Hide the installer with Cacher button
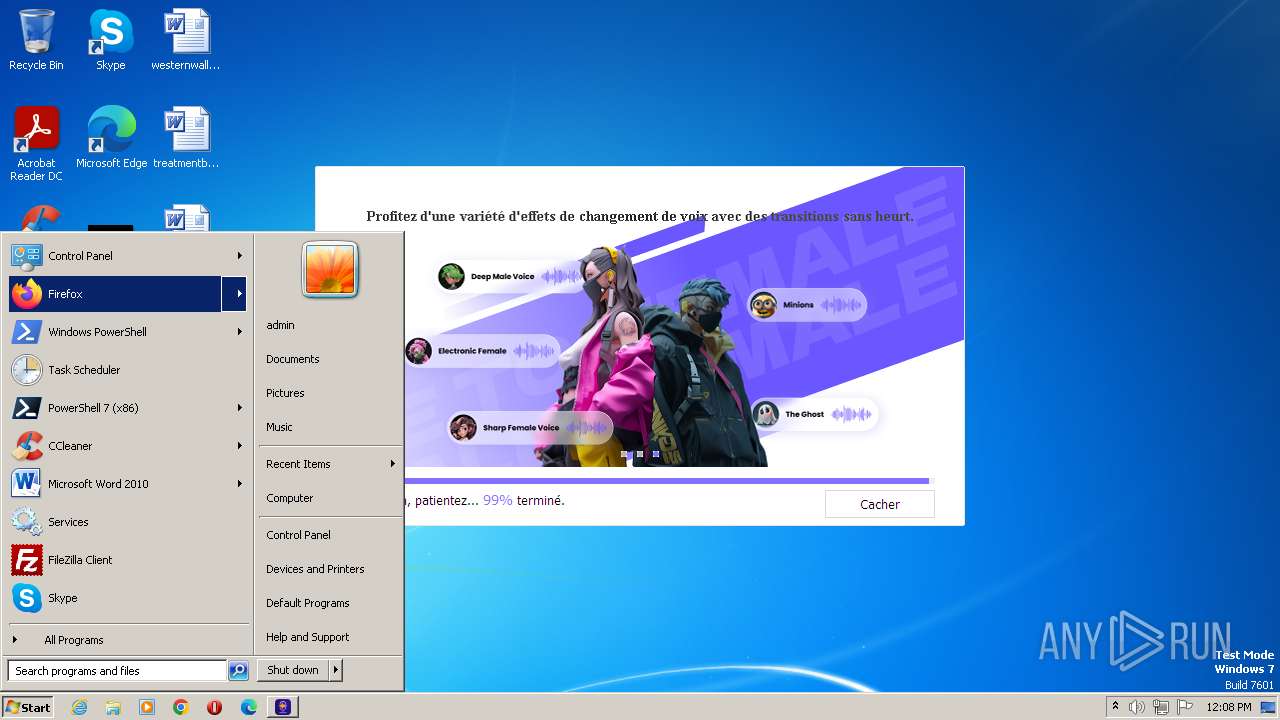This screenshot has width=1280, height=720. coord(880,504)
